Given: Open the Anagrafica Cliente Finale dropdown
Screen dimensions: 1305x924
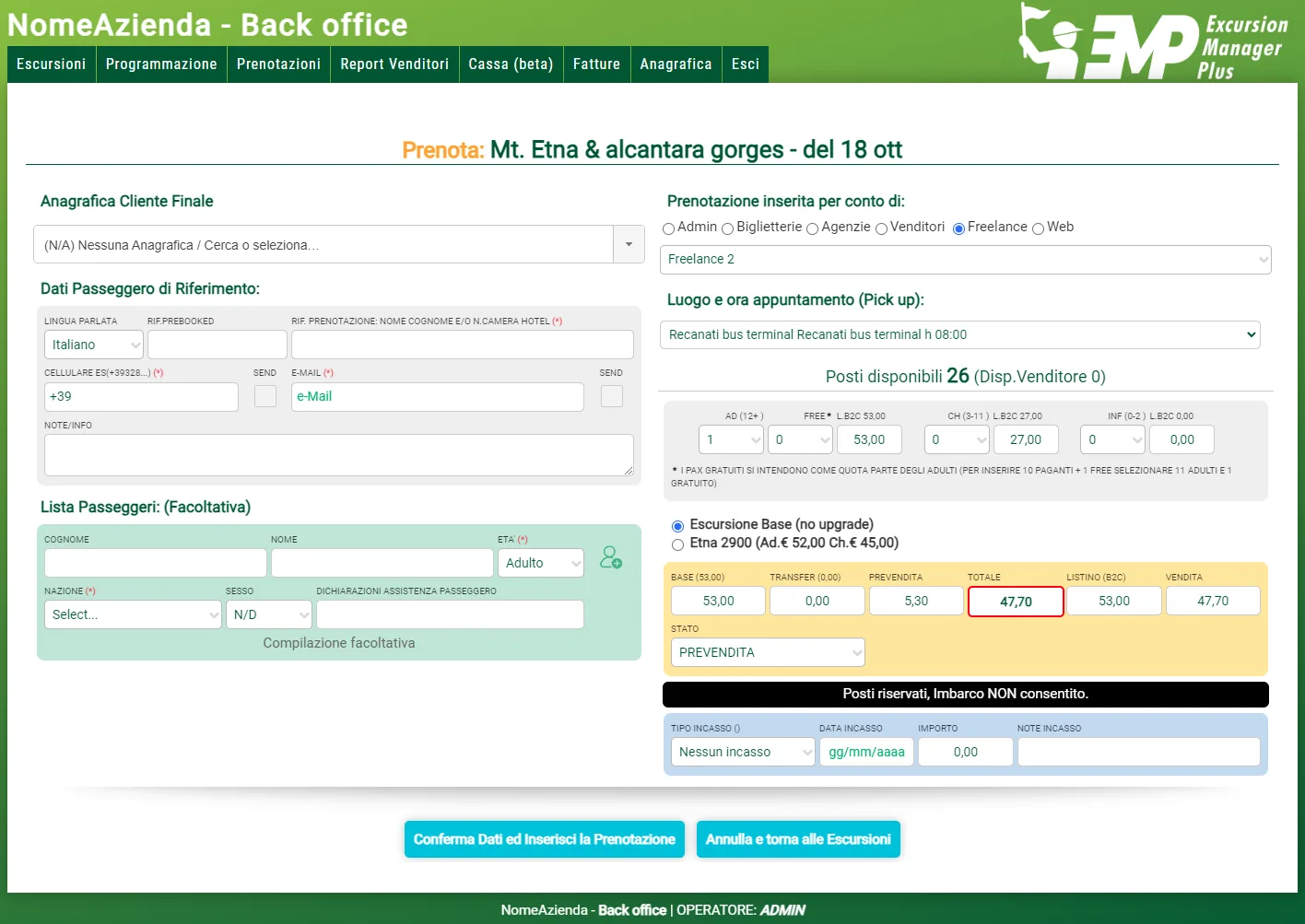Looking at the screenshot, I should click(x=339, y=244).
